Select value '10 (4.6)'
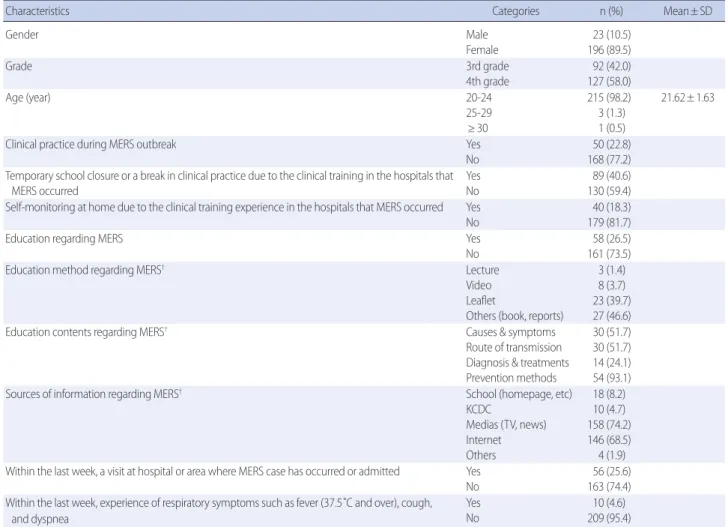Screen dimensions: 728x527 click(x=609, y=503)
